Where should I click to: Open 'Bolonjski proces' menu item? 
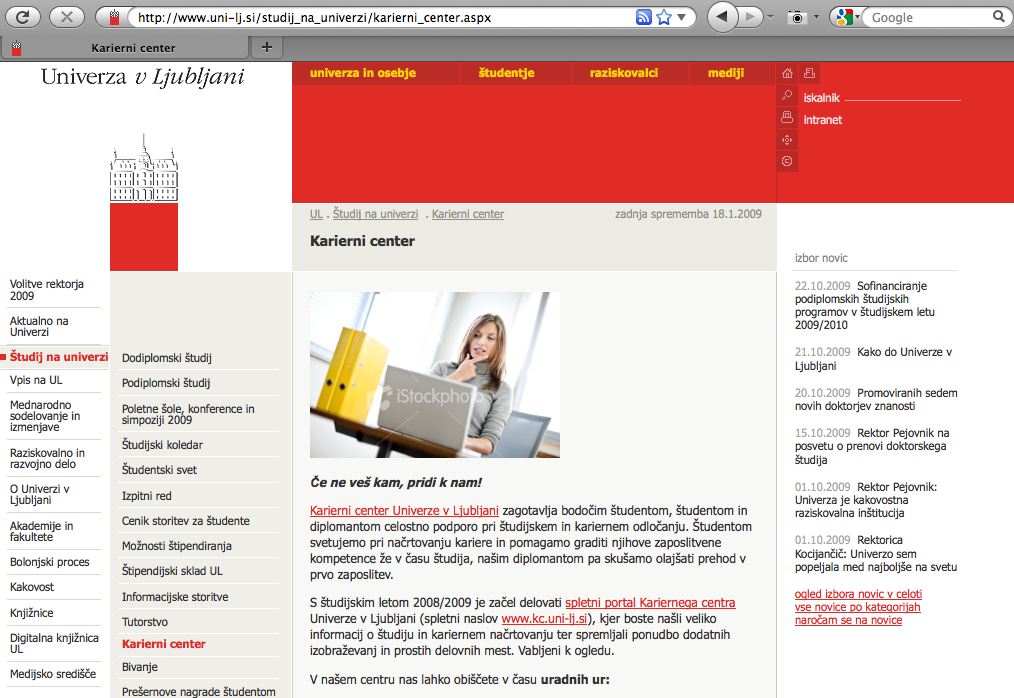[50, 562]
